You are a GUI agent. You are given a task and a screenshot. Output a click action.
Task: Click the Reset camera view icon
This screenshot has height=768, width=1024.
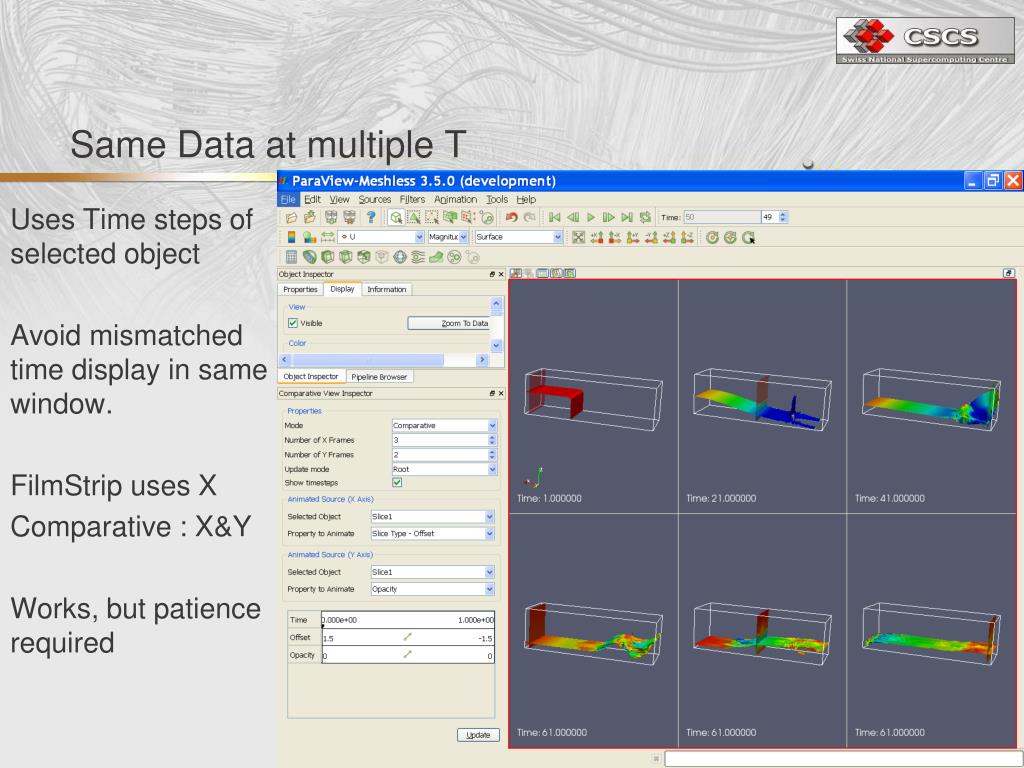[578, 238]
